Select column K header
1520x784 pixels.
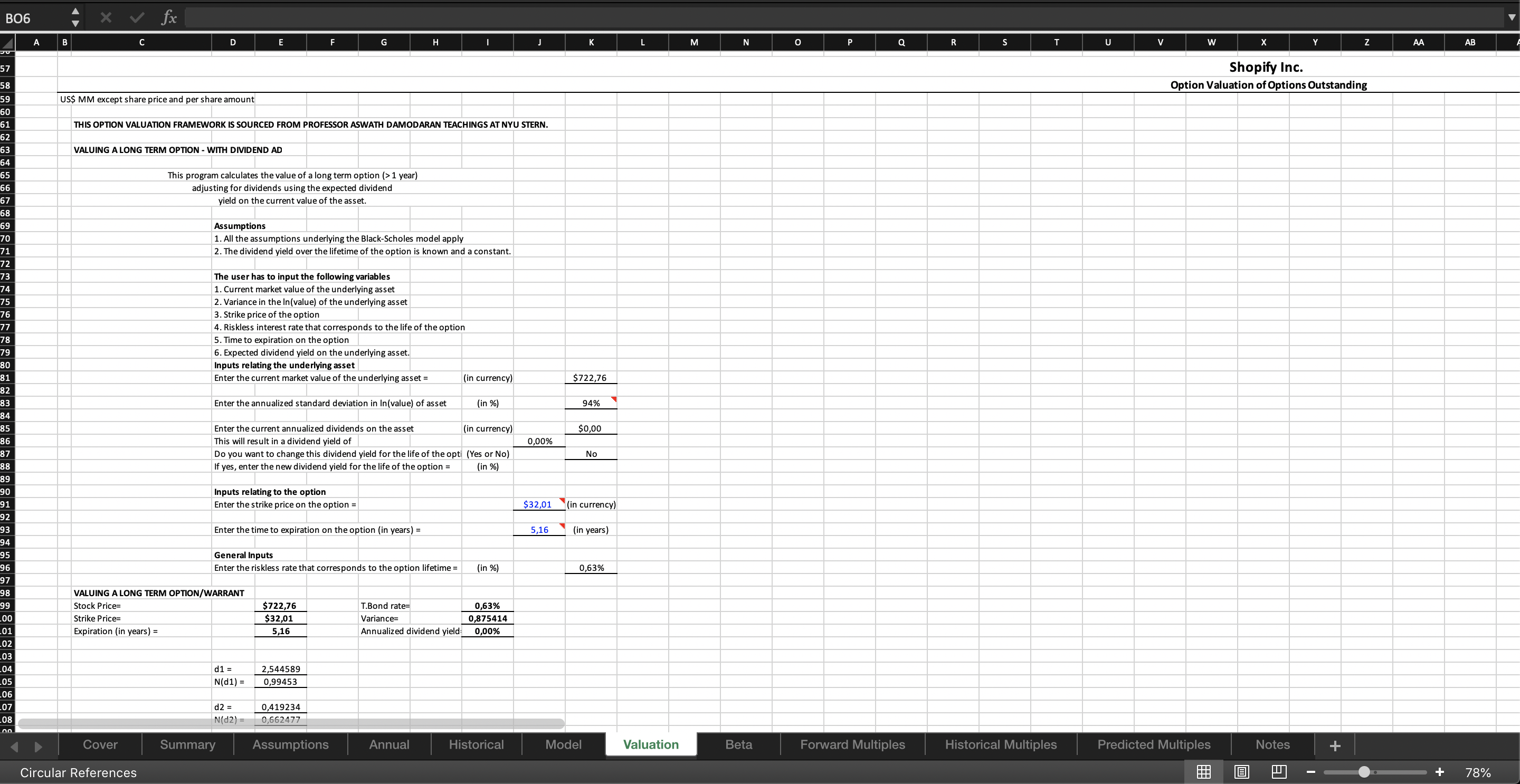[x=591, y=42]
